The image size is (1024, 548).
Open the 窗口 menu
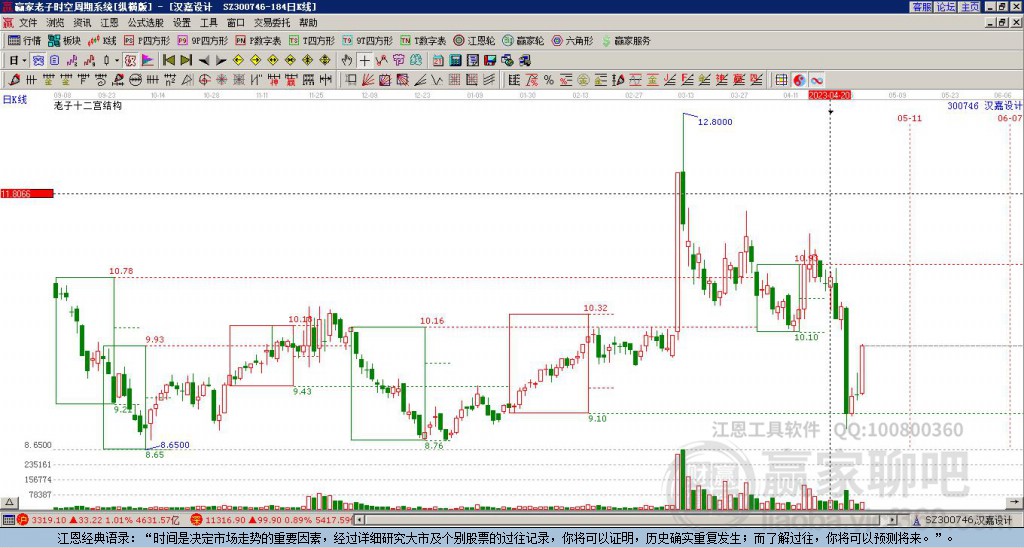click(x=236, y=23)
